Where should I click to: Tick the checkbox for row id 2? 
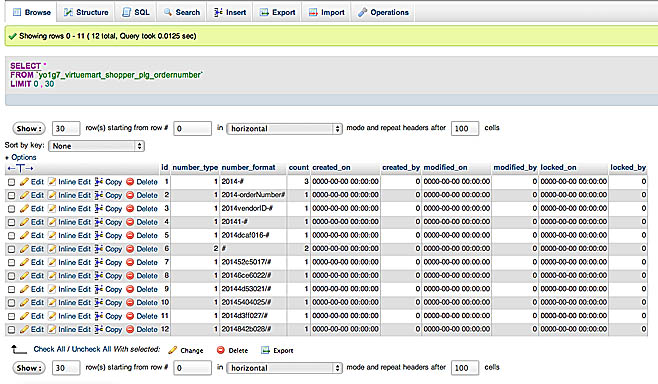tap(11, 196)
